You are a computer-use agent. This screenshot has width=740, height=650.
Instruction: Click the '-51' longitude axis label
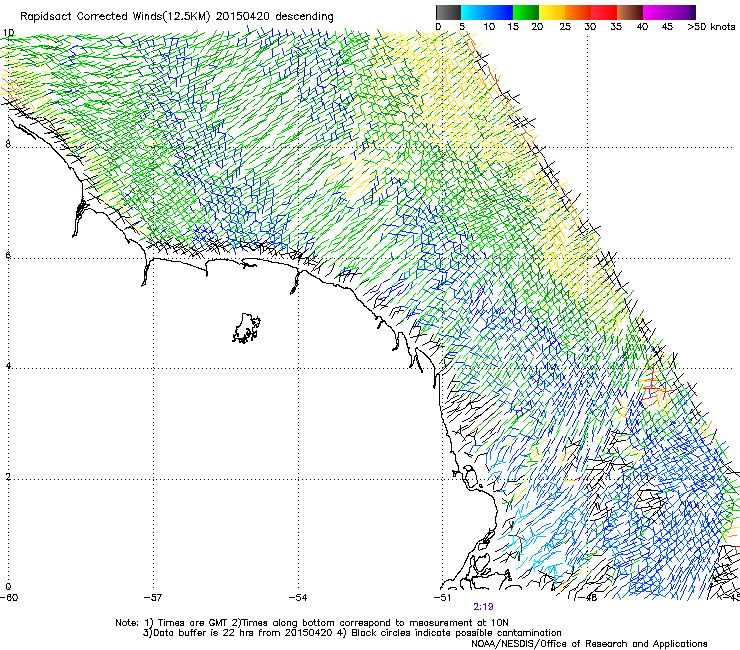442,598
